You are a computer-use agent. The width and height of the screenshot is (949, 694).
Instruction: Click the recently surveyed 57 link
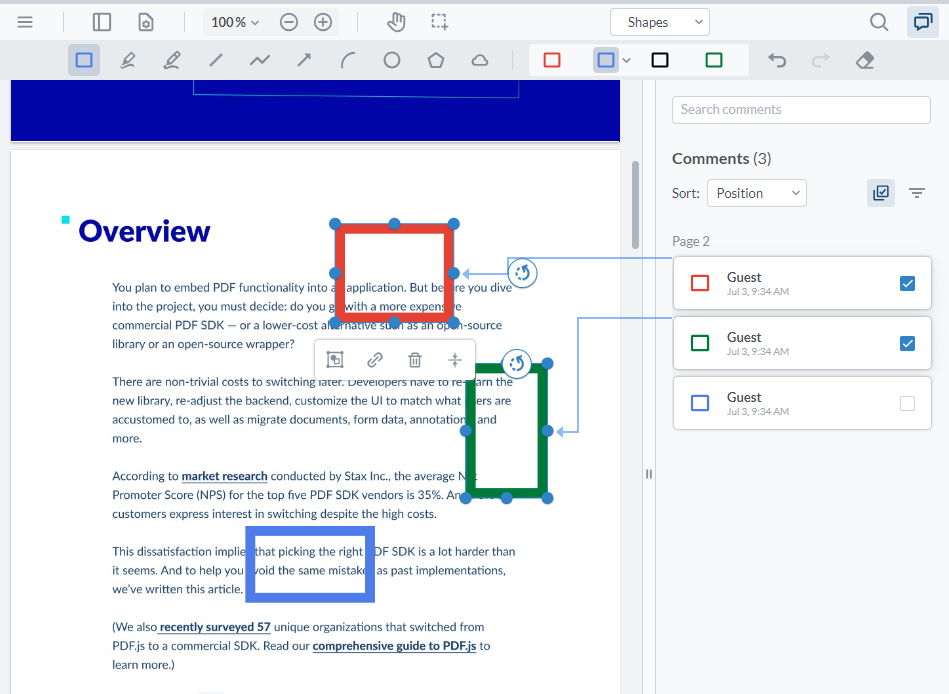(x=215, y=627)
